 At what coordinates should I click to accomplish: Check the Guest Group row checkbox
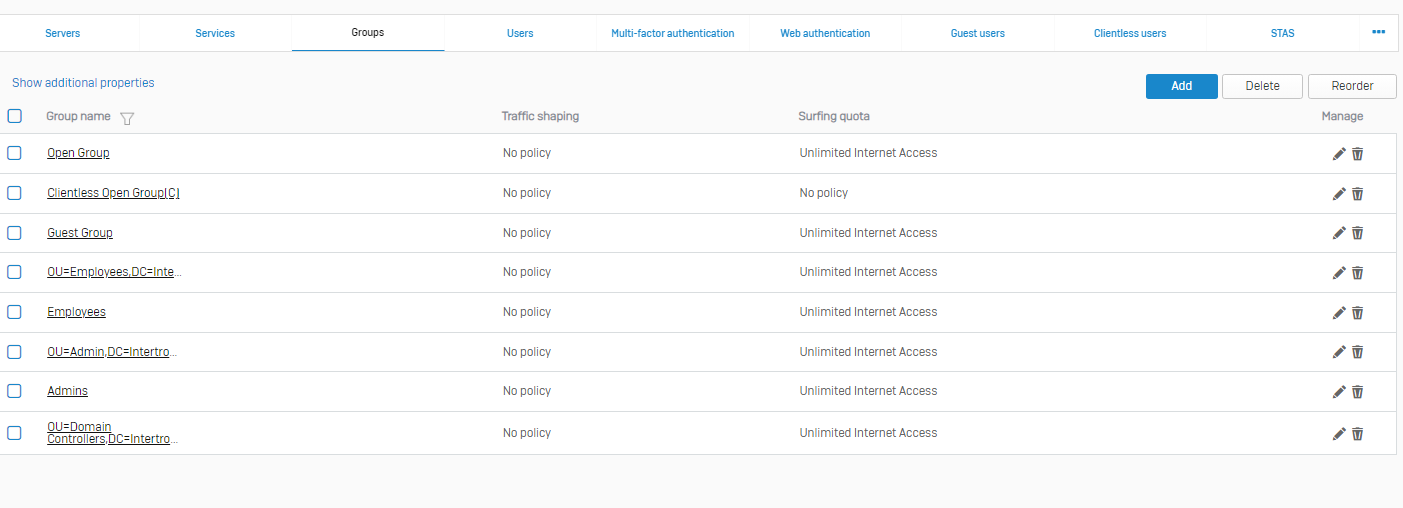(x=14, y=233)
